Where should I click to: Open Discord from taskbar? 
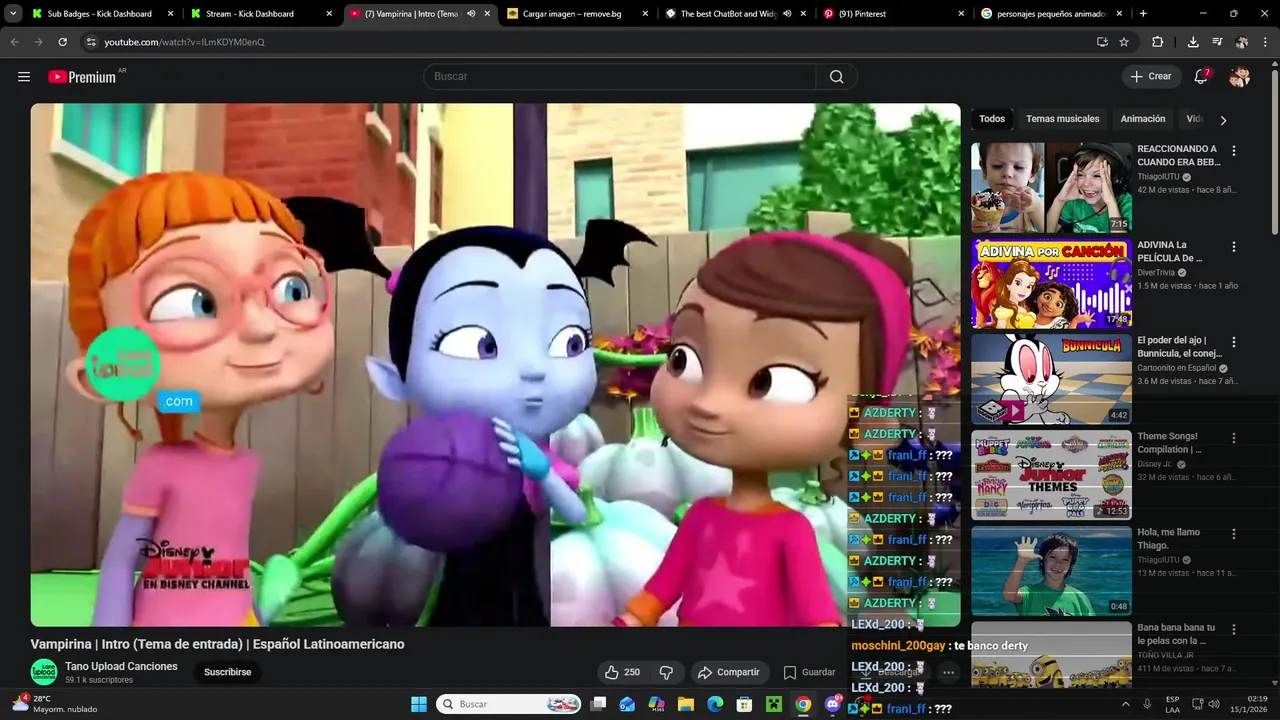click(x=832, y=704)
